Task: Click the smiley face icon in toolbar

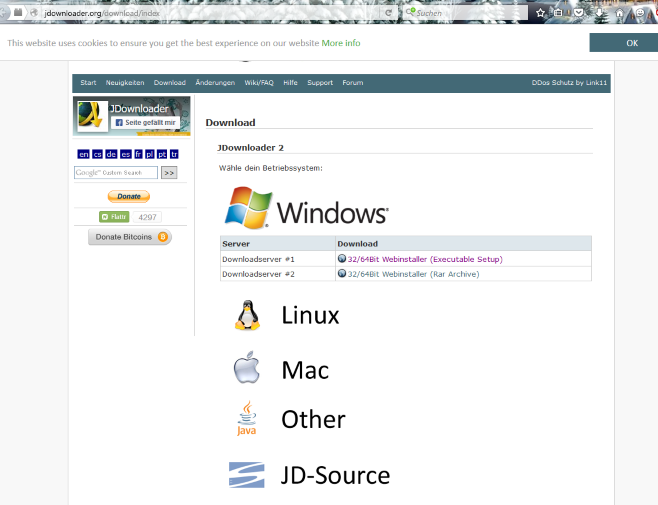Action: tap(640, 13)
